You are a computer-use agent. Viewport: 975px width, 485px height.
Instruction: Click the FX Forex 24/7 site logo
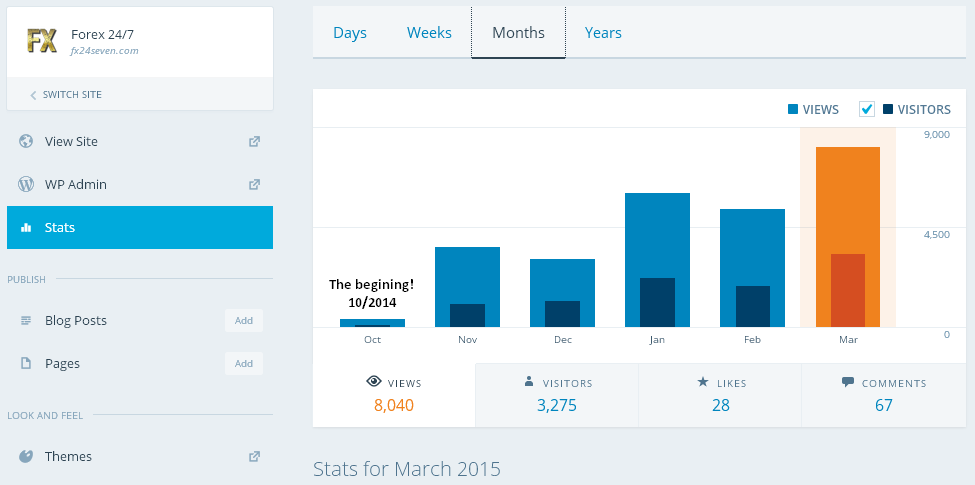pos(42,41)
